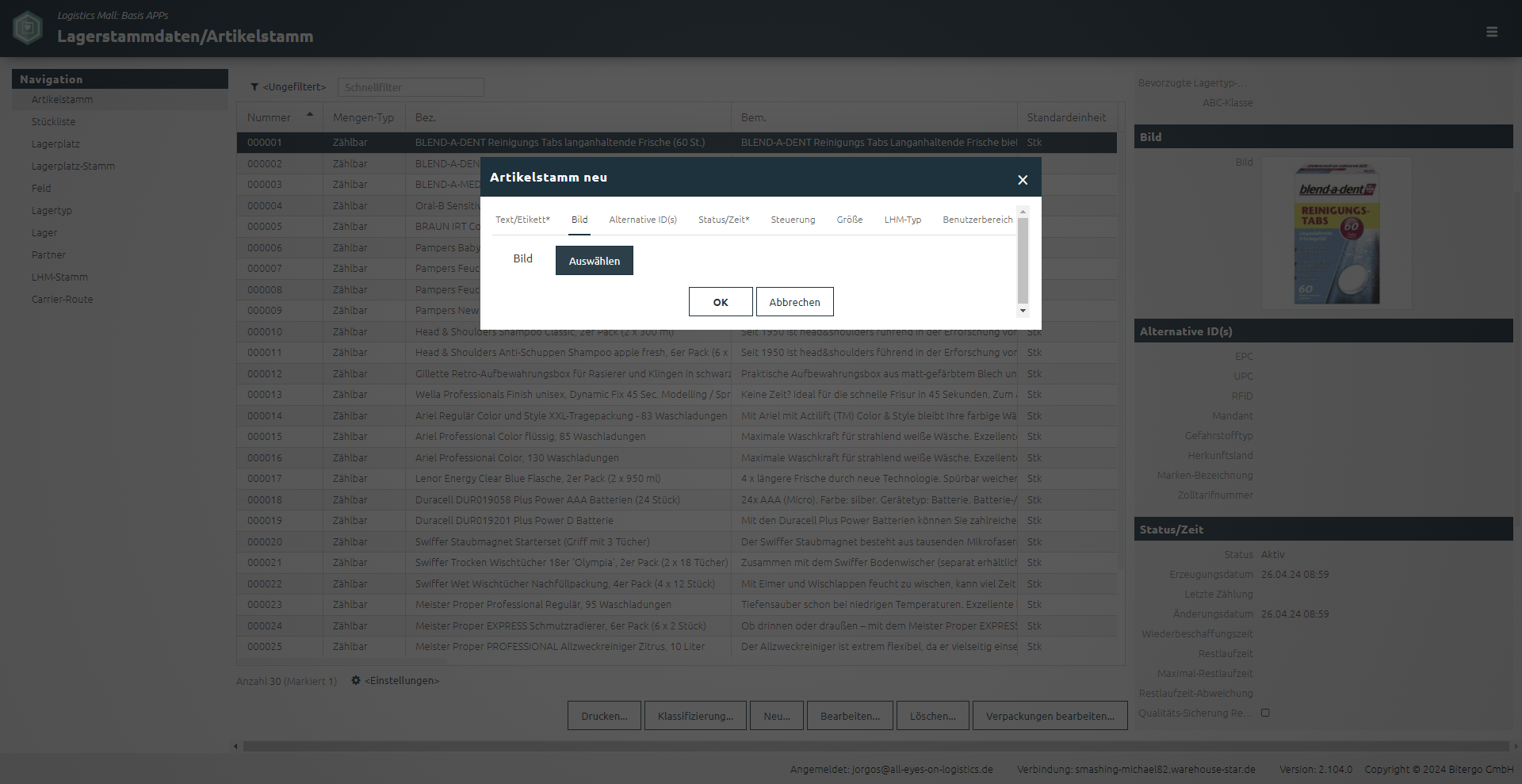The width and height of the screenshot is (1522, 784).
Task: Click Standardeinheit column header
Action: tap(1066, 117)
